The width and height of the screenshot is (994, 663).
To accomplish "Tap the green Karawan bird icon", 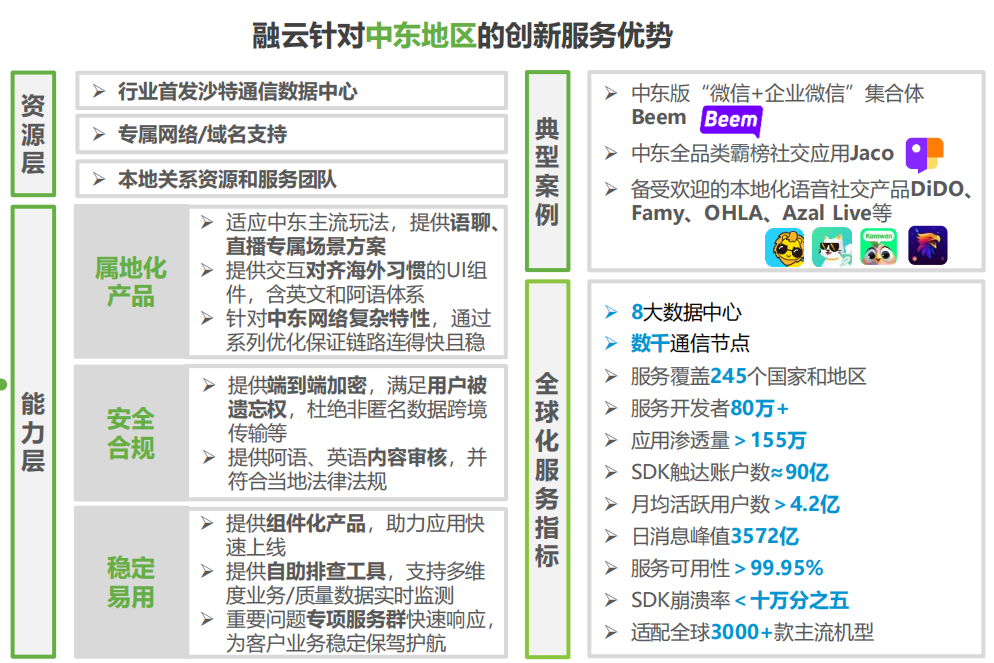I will point(879,246).
